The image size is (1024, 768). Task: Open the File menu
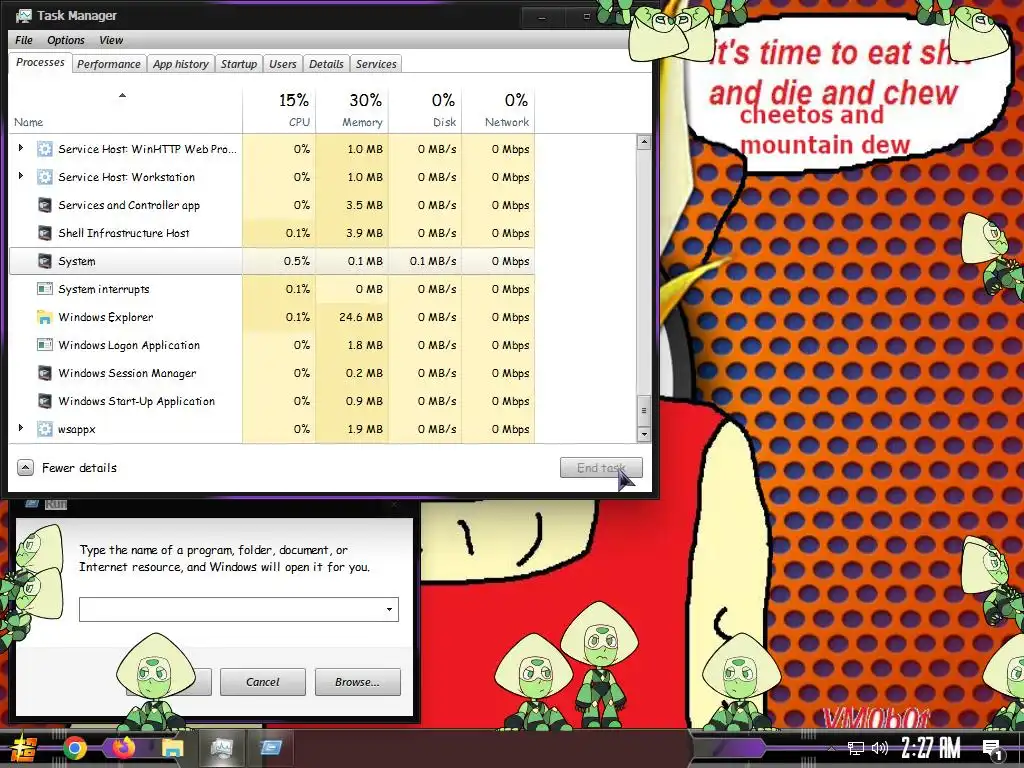pos(24,40)
